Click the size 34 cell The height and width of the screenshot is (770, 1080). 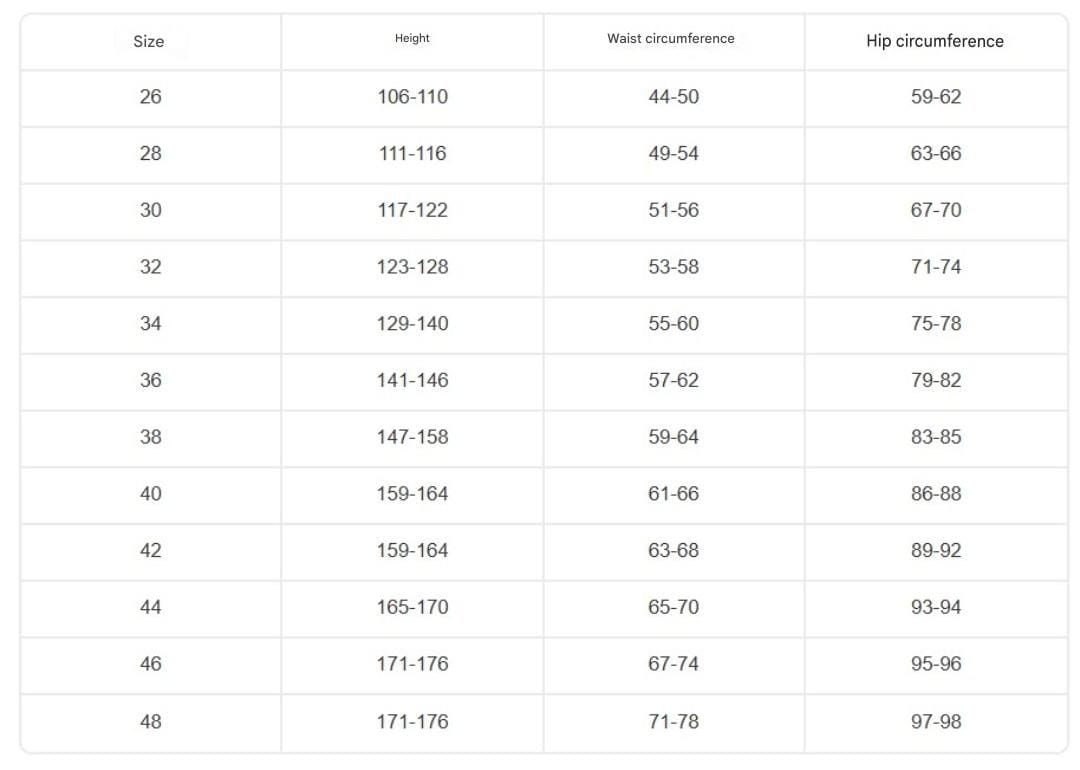pyautogui.click(x=150, y=323)
